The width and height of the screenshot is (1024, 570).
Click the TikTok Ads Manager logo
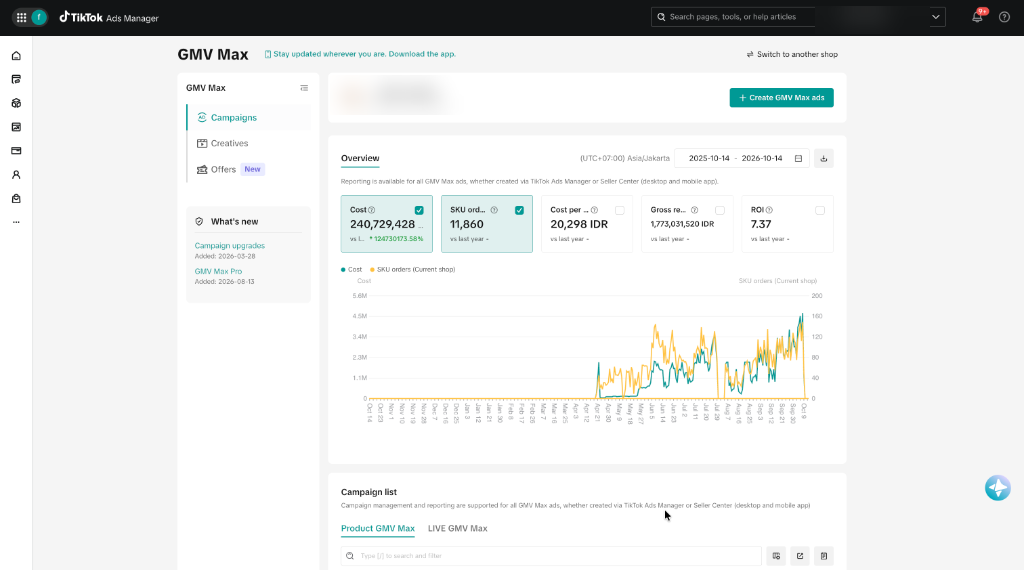pos(109,18)
